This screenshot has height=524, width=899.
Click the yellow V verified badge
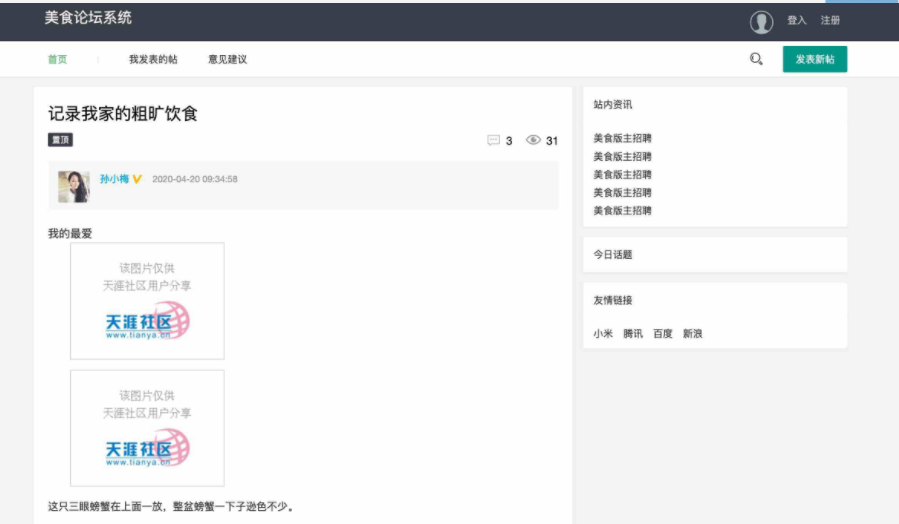pyautogui.click(x=137, y=179)
